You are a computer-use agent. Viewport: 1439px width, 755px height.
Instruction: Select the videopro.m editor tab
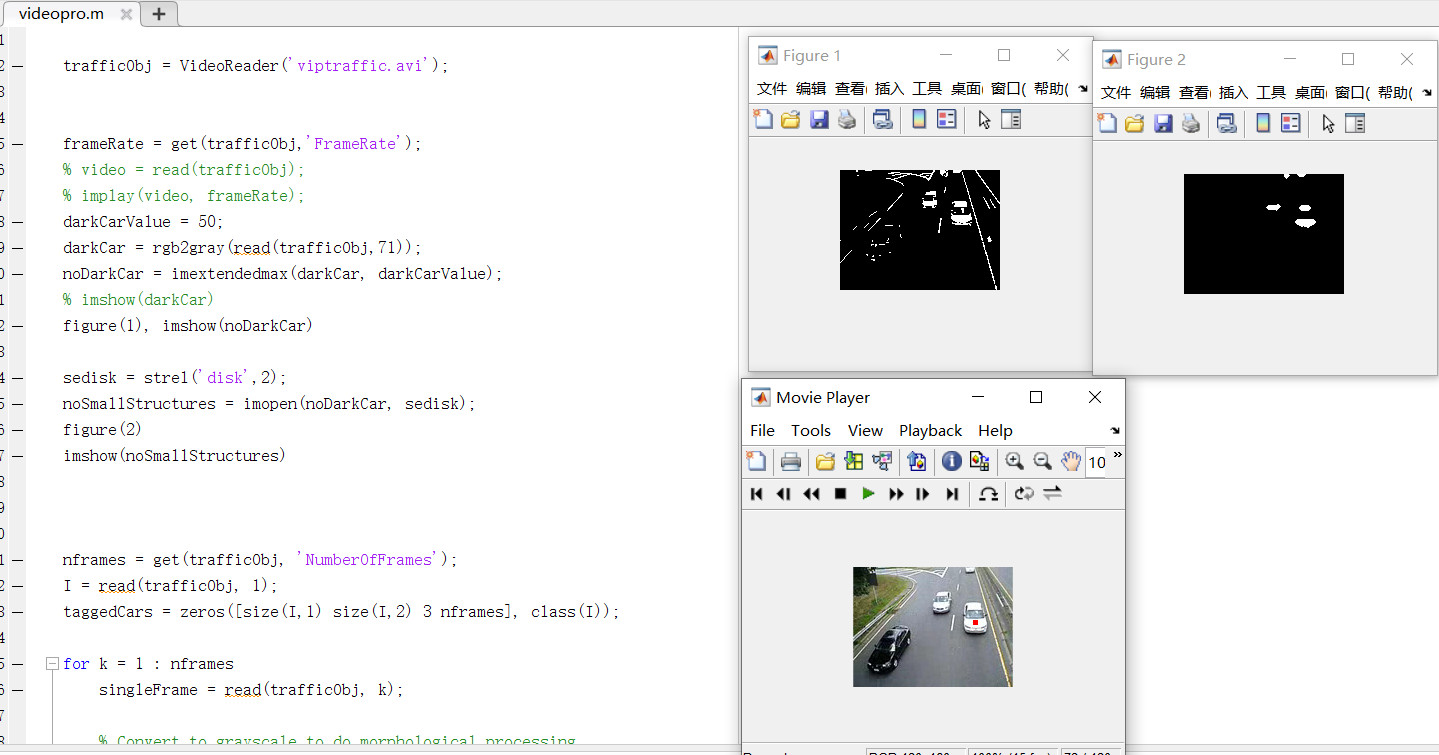click(61, 14)
